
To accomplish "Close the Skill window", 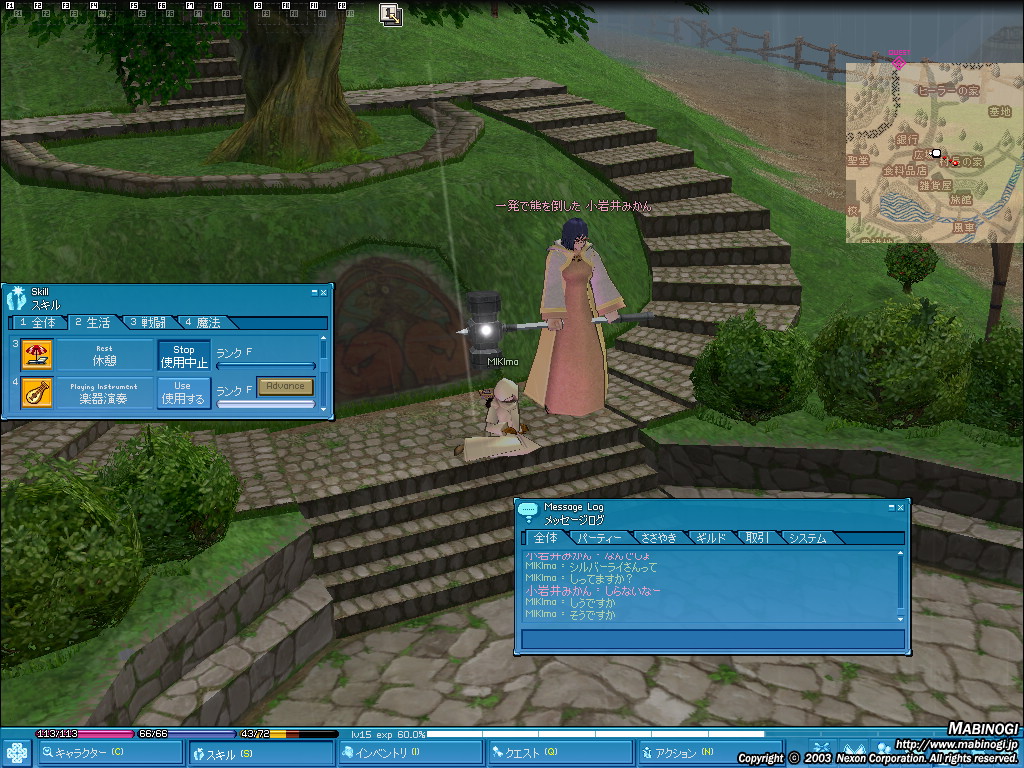I will 323,293.
